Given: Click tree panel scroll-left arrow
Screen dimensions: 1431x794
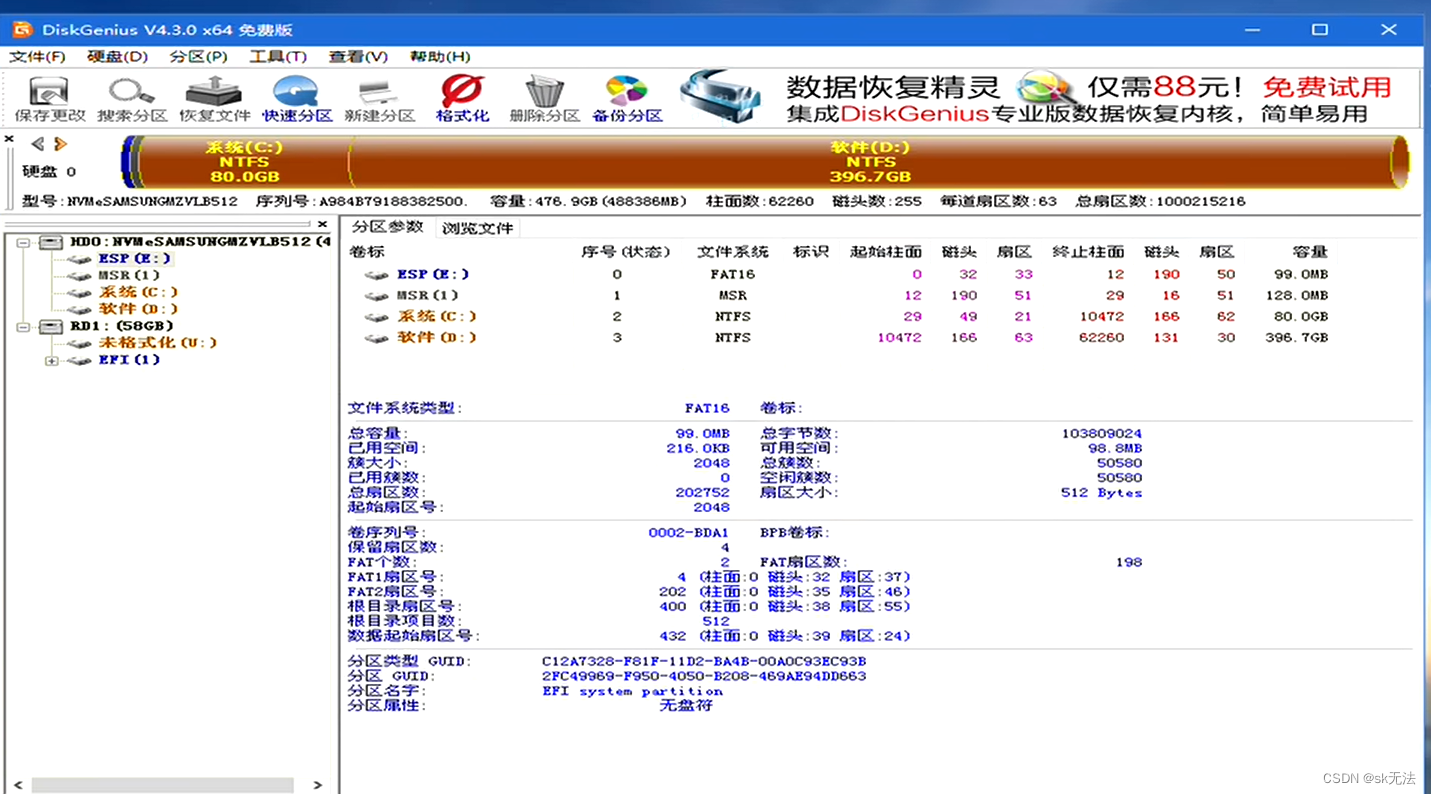Looking at the screenshot, I should point(18,785).
